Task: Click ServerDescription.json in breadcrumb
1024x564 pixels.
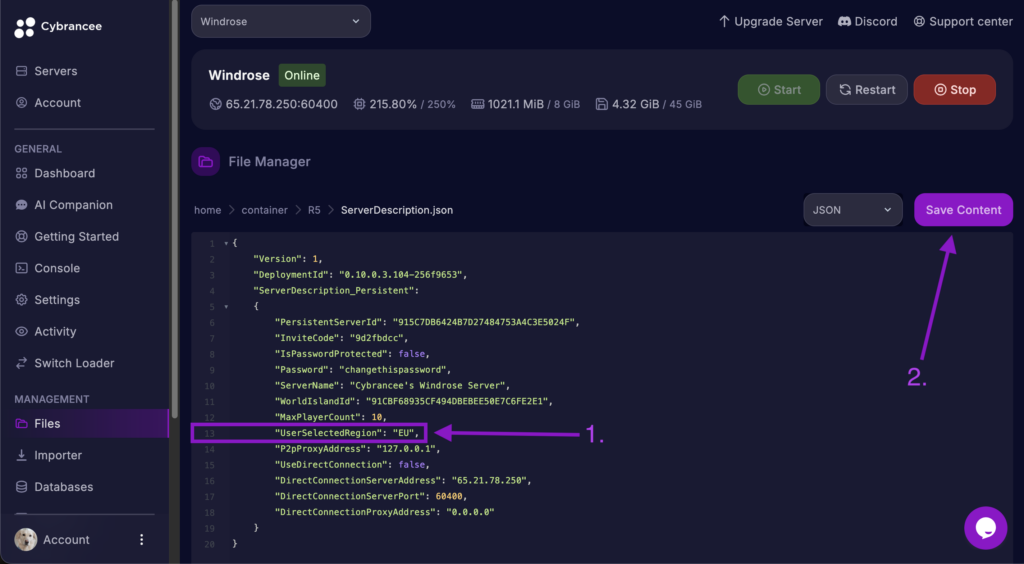Action: [397, 210]
